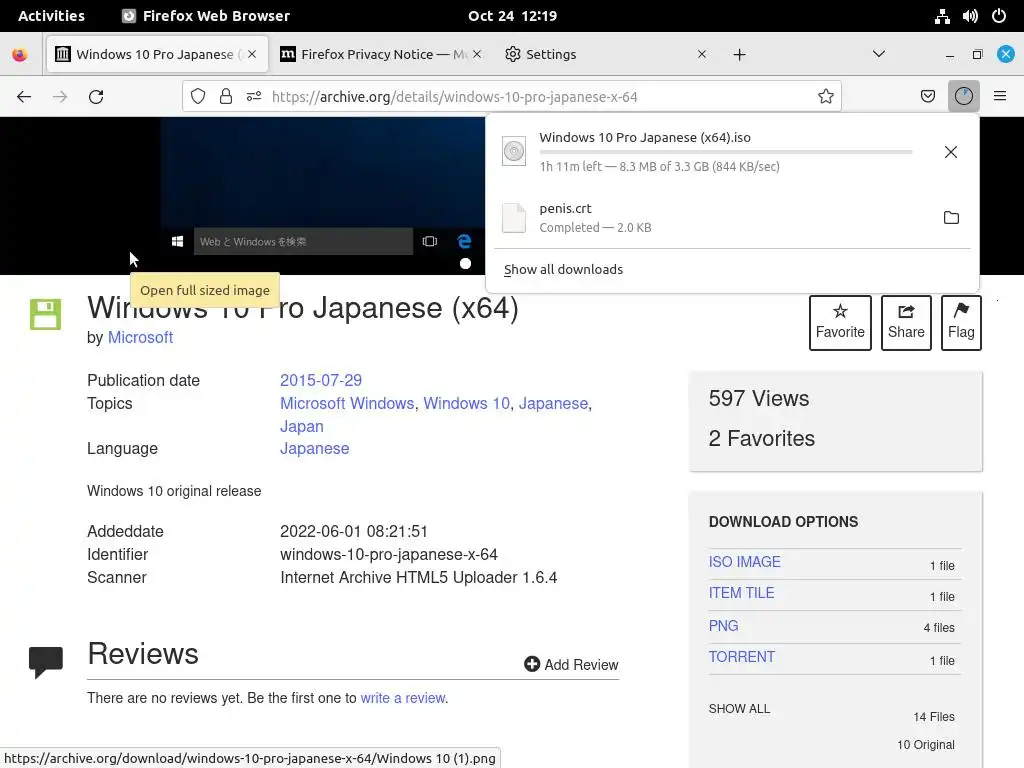Open Firefox Web Browser app menu
This screenshot has width=1024, height=768.
click(206, 16)
